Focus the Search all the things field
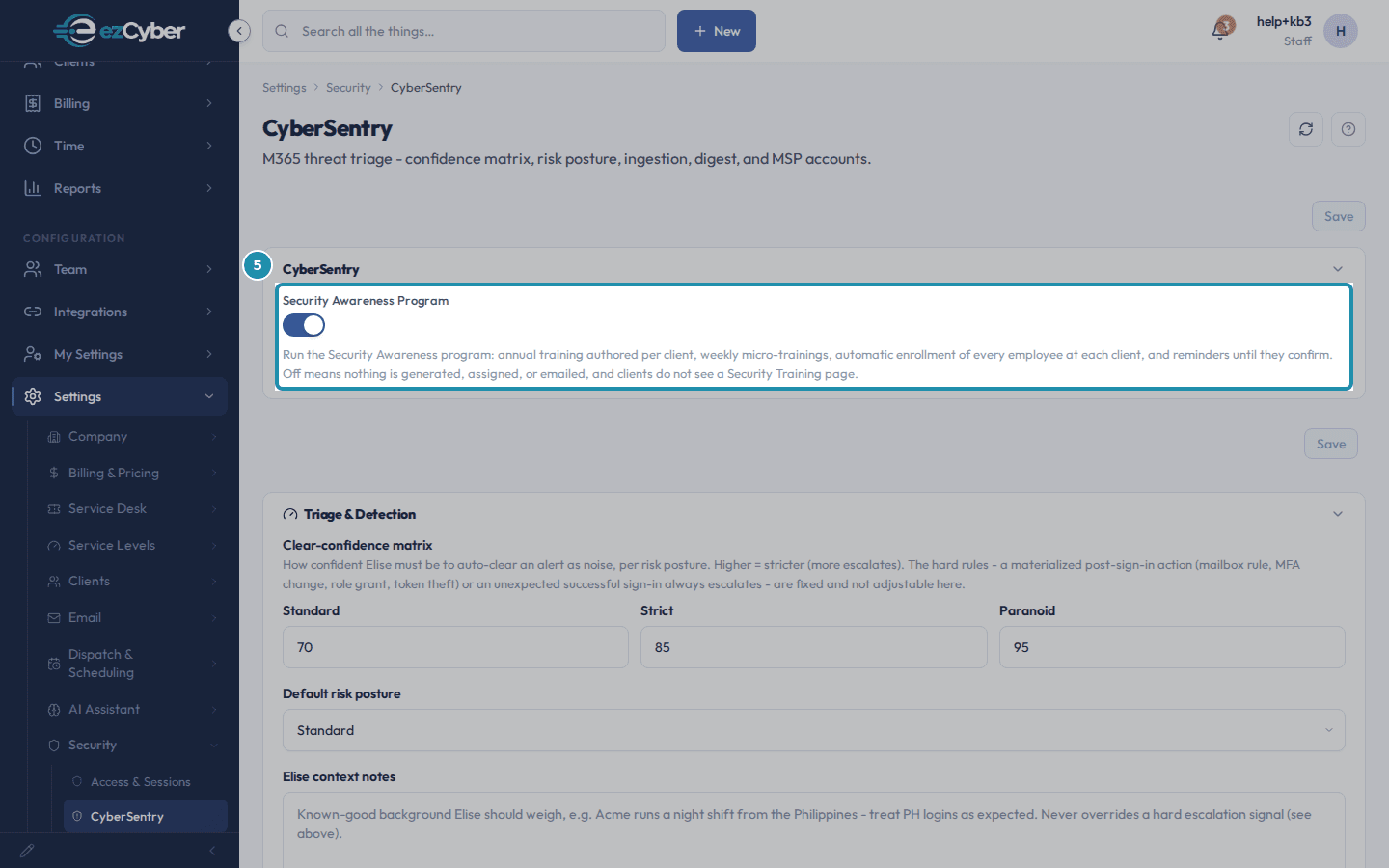Screen dimensions: 1389x868 tap(464, 31)
